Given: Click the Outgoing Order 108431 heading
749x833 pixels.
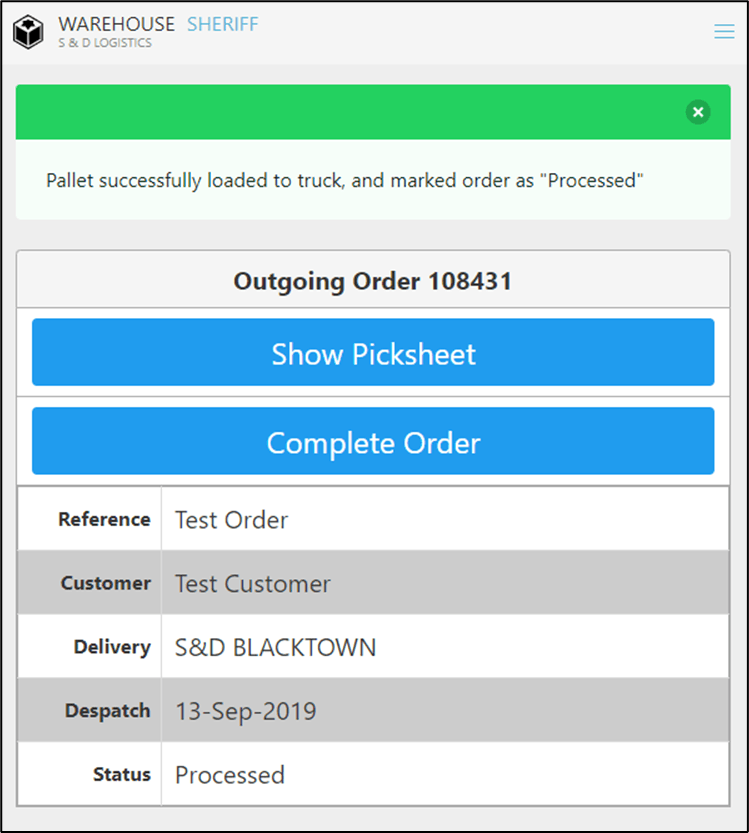Looking at the screenshot, I should [373, 282].
